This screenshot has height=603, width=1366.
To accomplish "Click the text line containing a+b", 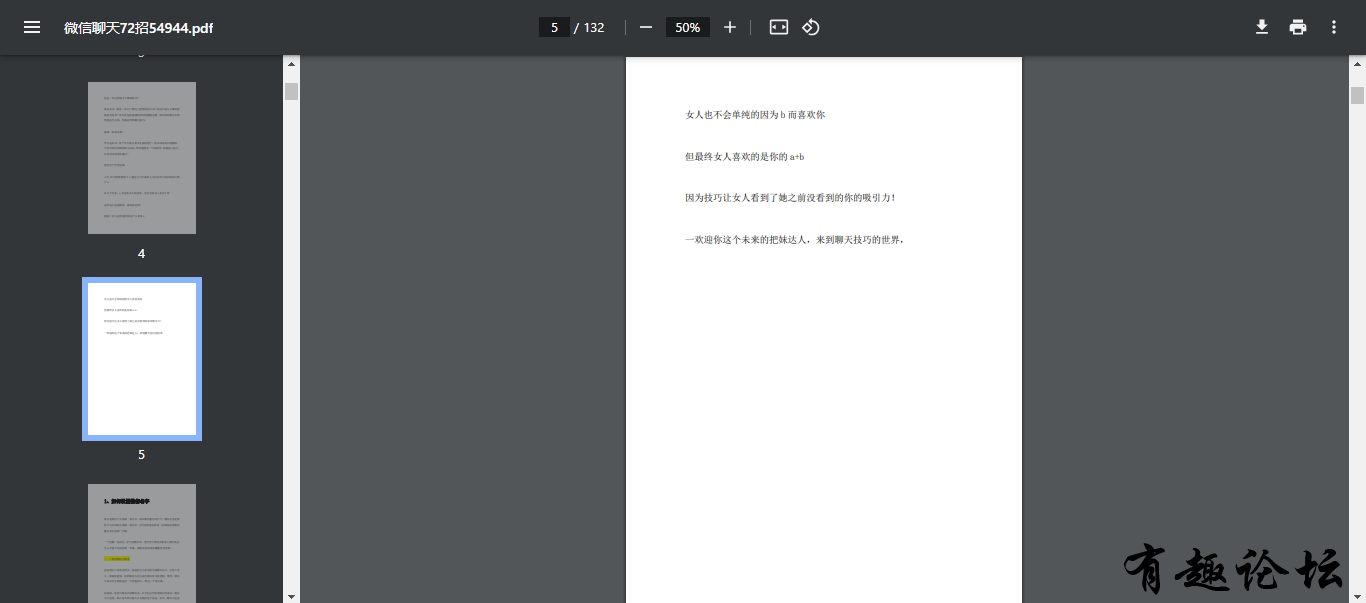I will 745,157.
